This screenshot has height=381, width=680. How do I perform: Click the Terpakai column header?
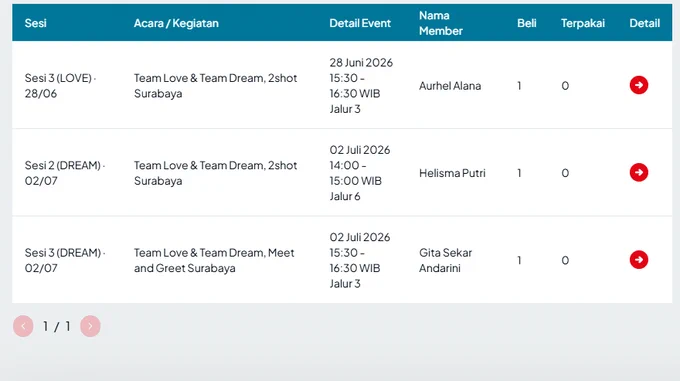(x=582, y=23)
